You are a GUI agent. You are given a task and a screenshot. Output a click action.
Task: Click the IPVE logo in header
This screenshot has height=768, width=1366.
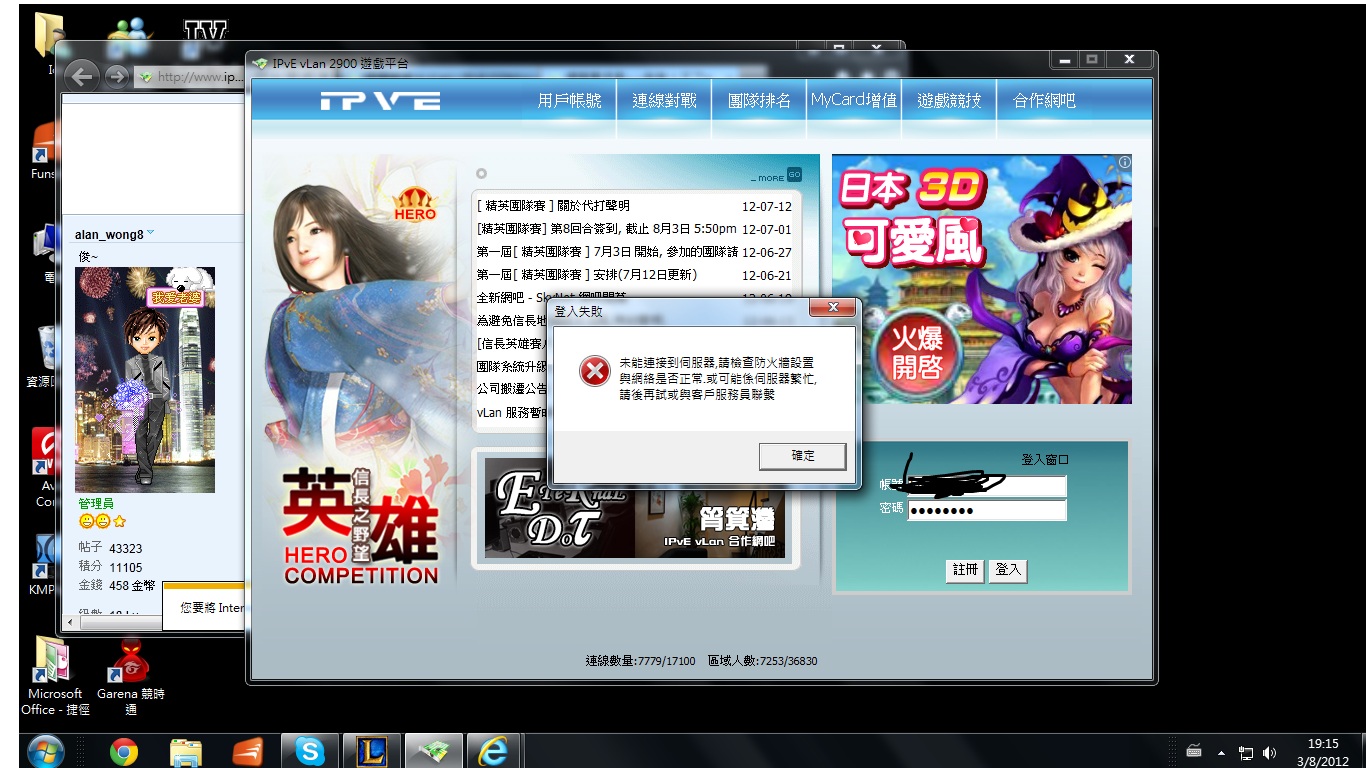coord(380,101)
